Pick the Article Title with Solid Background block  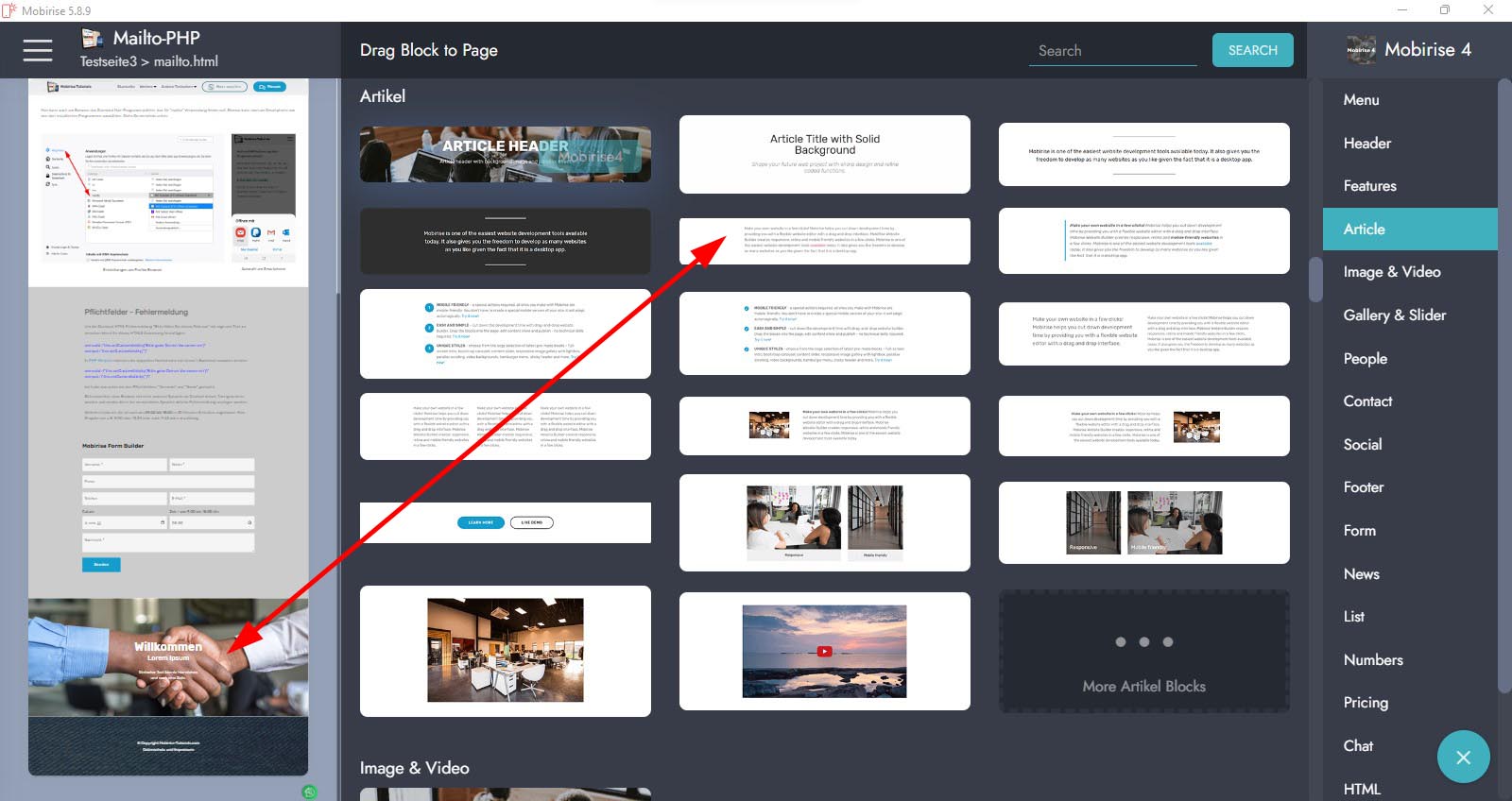point(824,154)
